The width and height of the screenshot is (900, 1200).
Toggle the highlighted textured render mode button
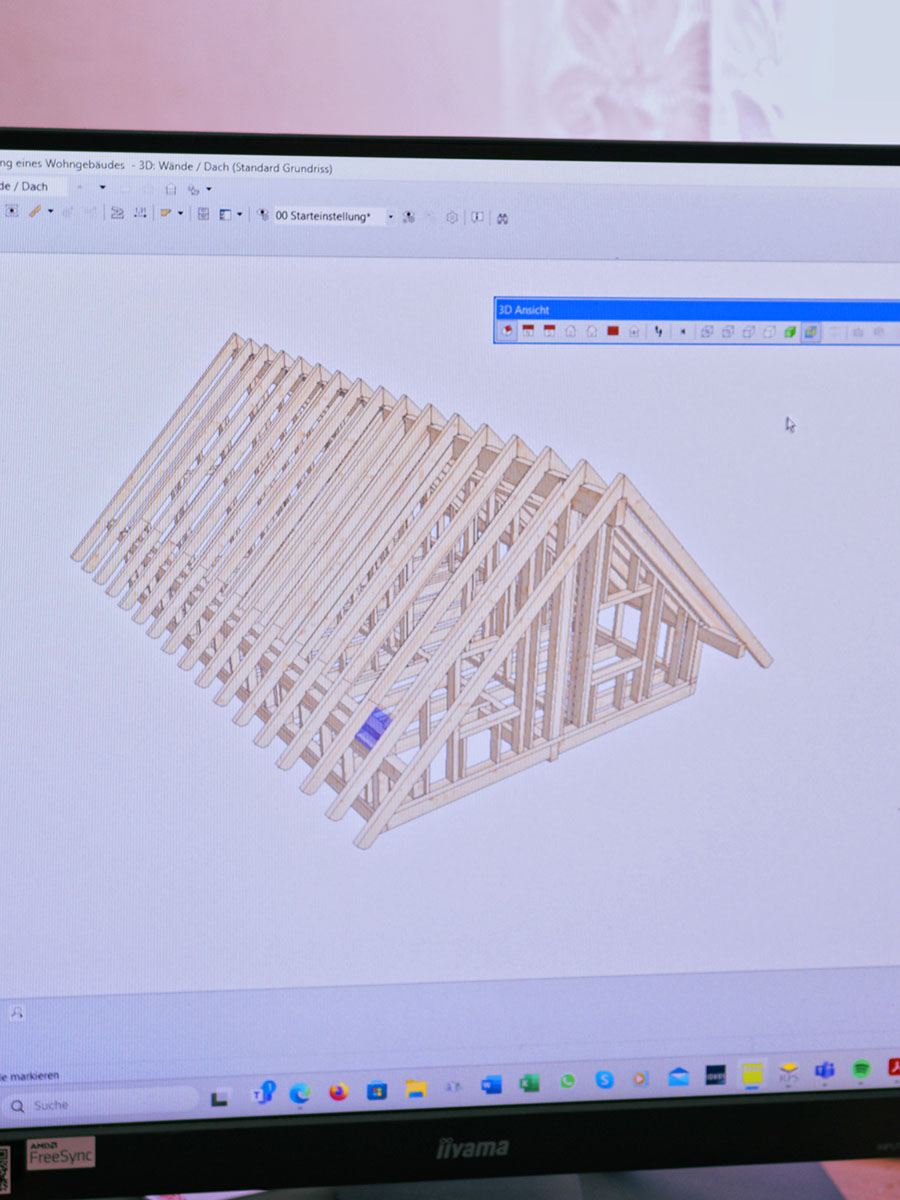[x=810, y=332]
